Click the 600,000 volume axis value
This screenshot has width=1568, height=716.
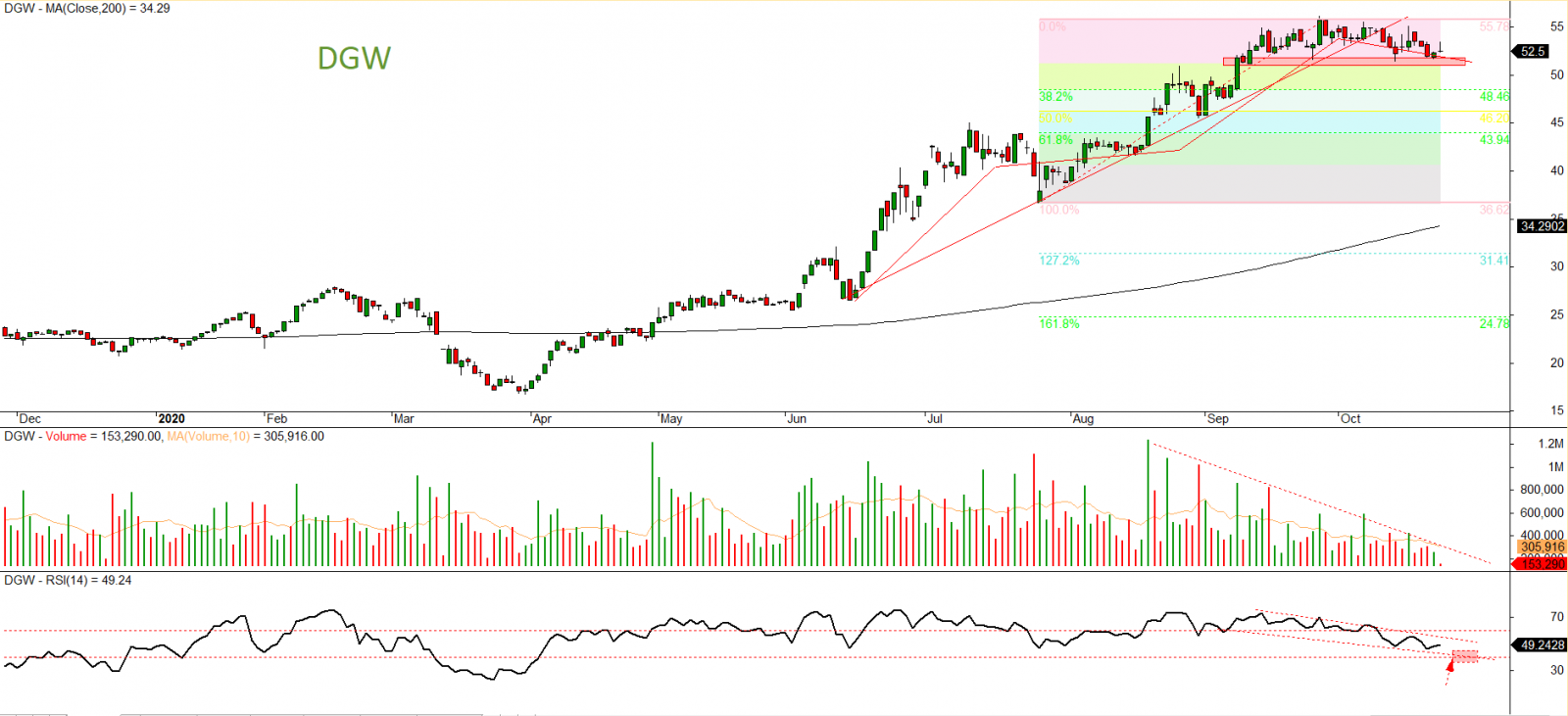[1542, 513]
